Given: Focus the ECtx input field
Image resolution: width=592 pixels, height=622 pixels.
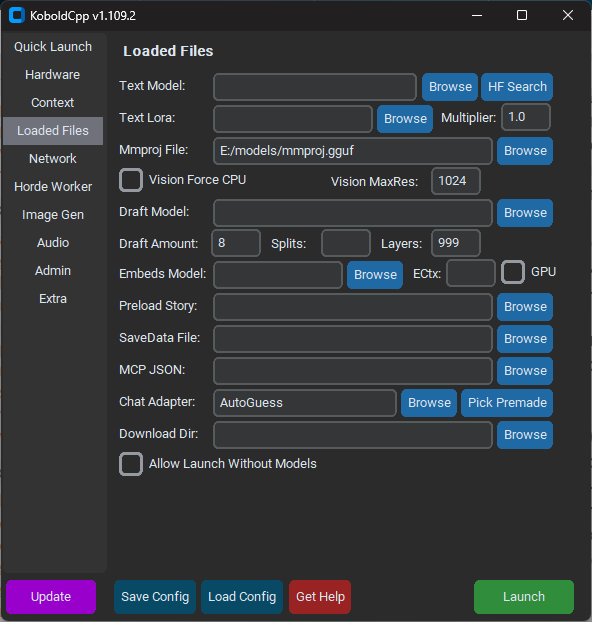Looking at the screenshot, I should click(x=471, y=273).
